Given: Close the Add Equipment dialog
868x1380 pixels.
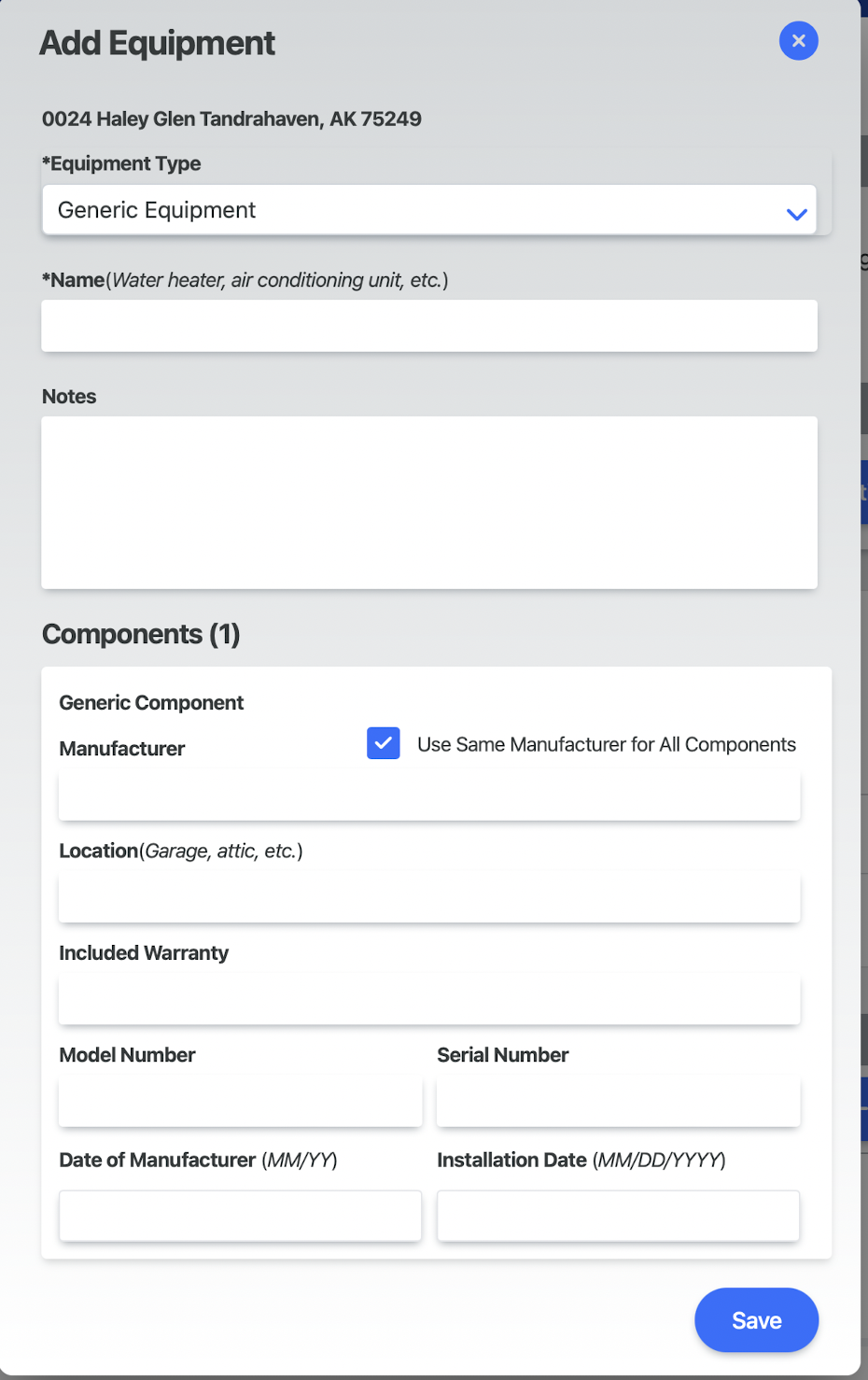Looking at the screenshot, I should pos(798,41).
